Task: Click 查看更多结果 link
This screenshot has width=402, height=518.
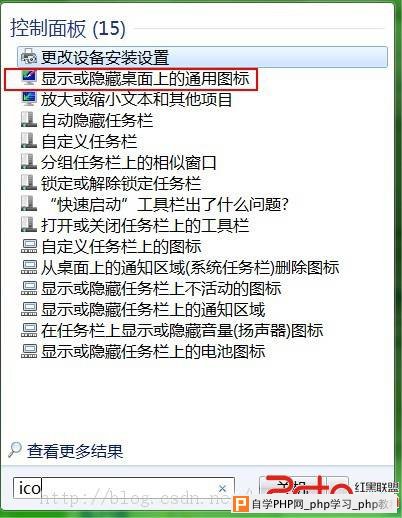Action: 75,451
